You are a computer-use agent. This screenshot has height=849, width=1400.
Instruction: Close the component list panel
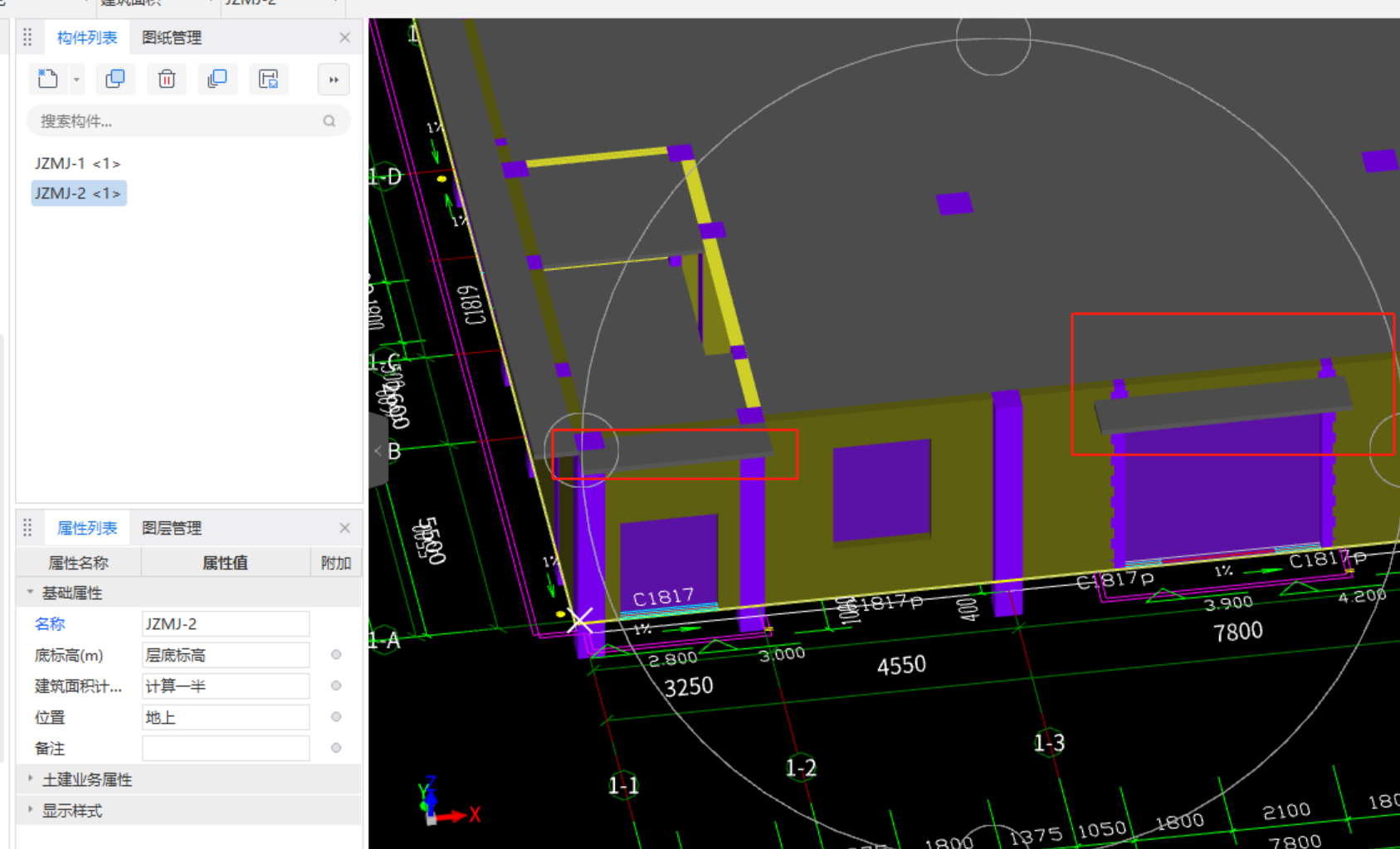(x=345, y=37)
